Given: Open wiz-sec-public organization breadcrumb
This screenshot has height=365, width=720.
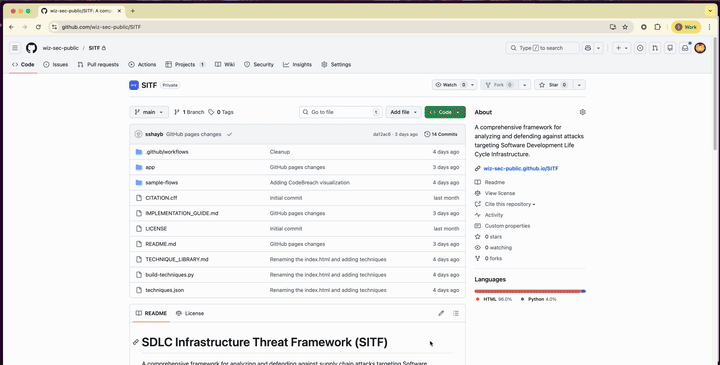Looking at the screenshot, I should coord(61,48).
